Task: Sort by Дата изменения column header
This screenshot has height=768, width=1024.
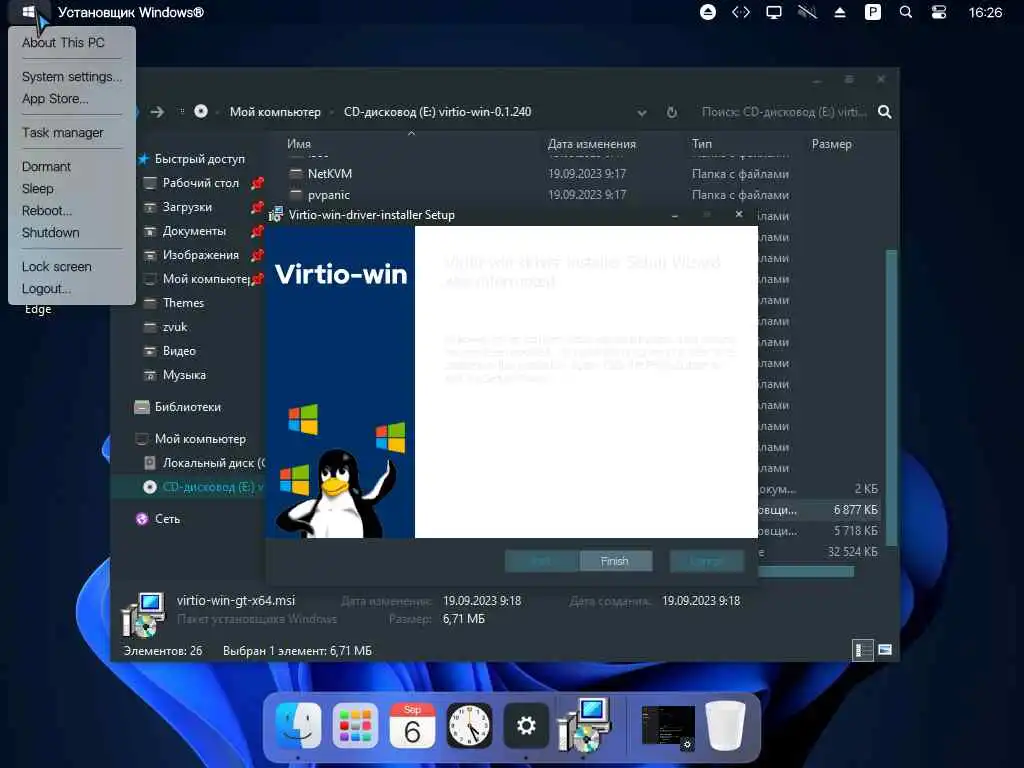Action: (x=592, y=144)
